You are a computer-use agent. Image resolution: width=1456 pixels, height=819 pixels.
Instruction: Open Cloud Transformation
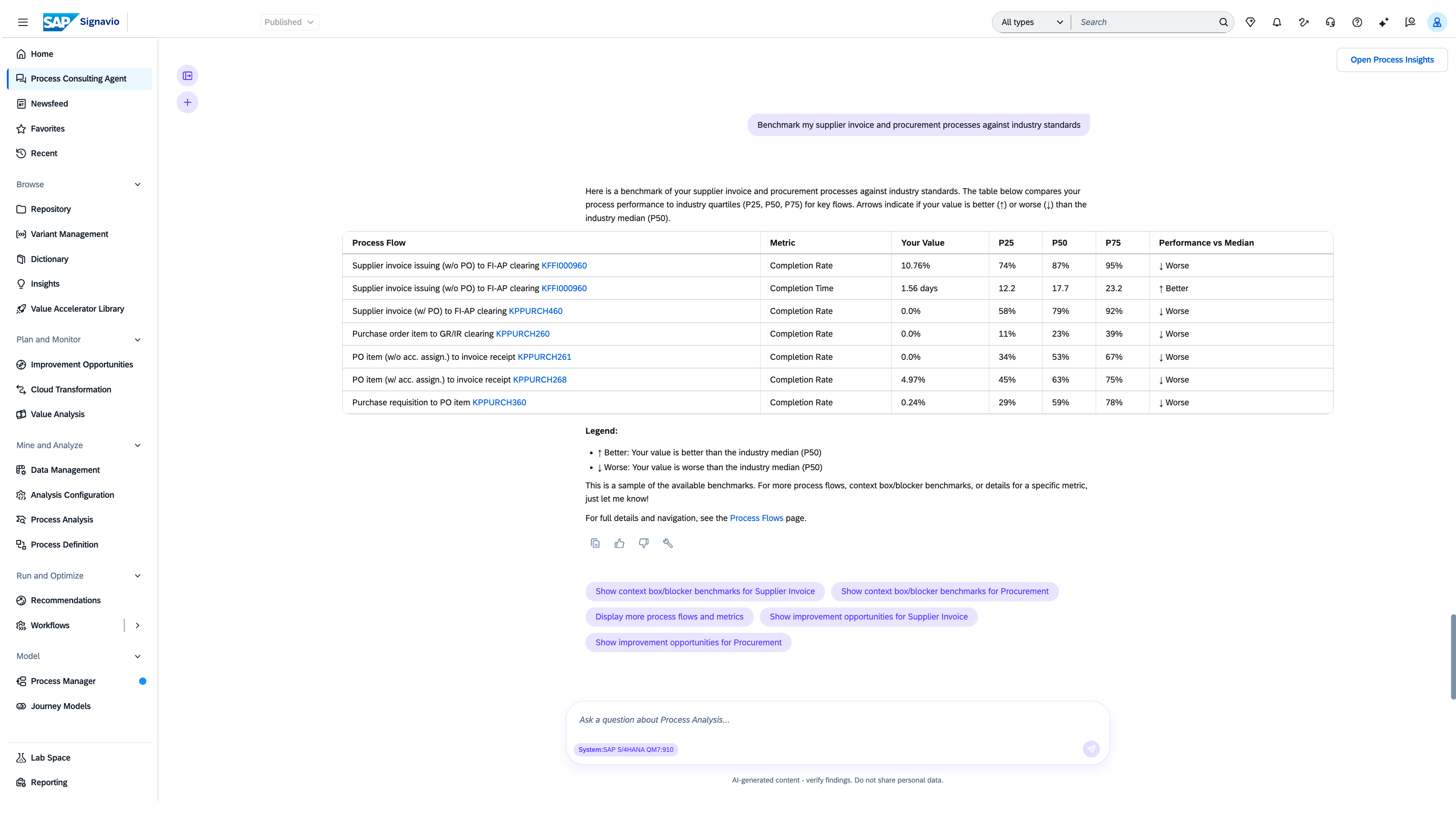(x=79, y=389)
